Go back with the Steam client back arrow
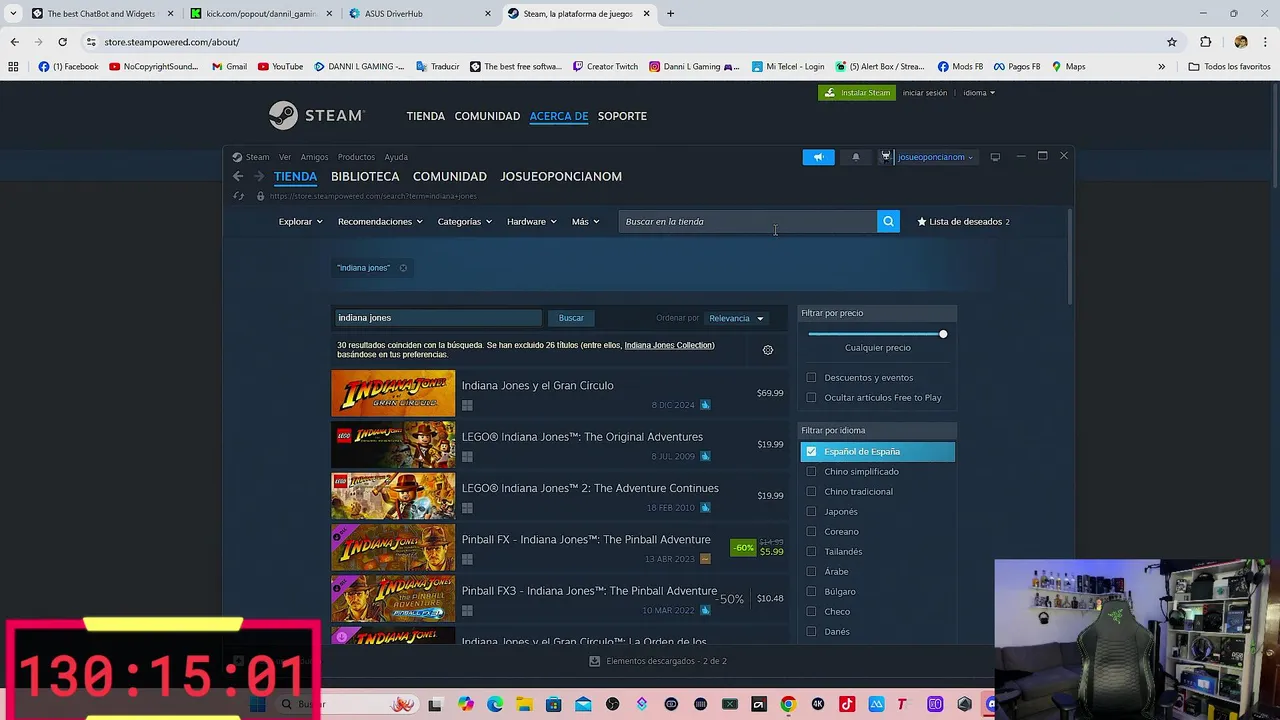Image resolution: width=1280 pixels, height=720 pixels. (x=238, y=176)
